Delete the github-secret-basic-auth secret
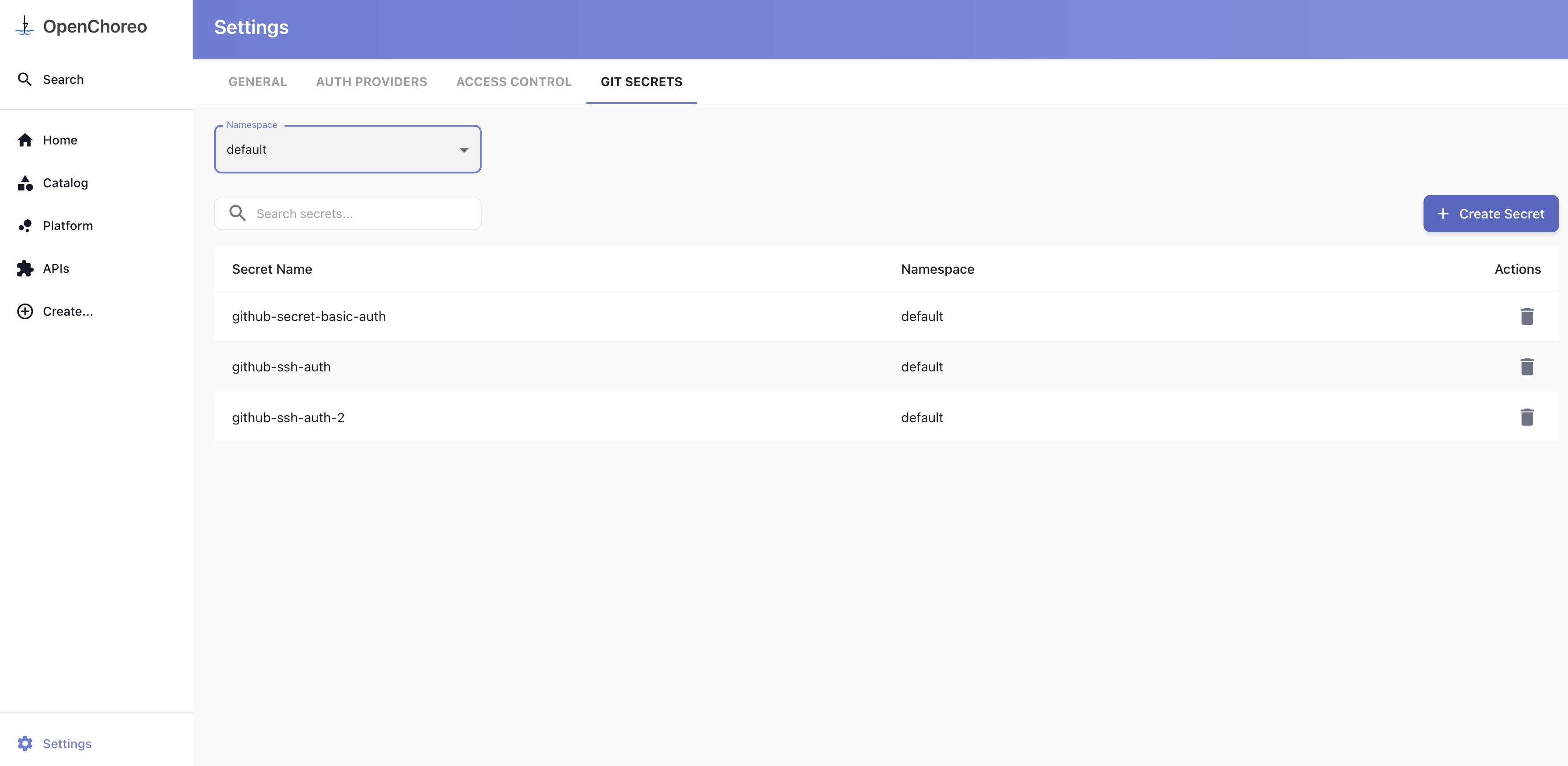 tap(1526, 317)
